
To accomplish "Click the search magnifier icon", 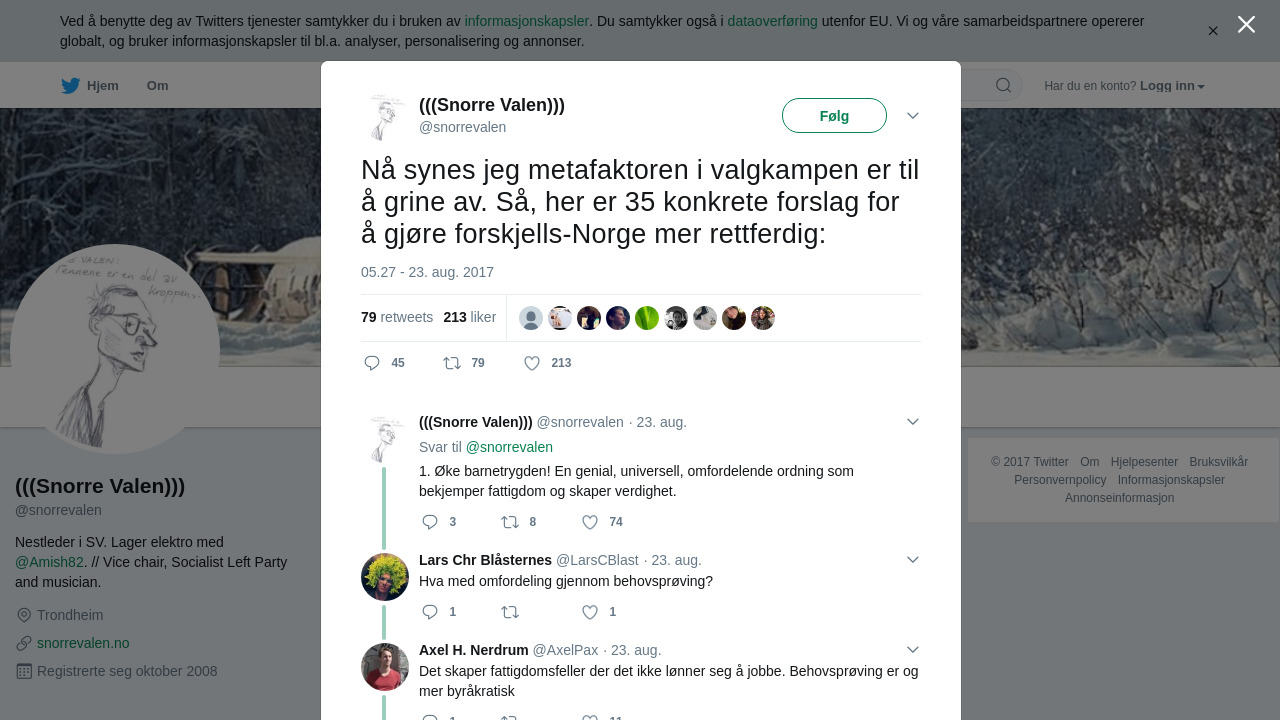I will pyautogui.click(x=1003, y=85).
